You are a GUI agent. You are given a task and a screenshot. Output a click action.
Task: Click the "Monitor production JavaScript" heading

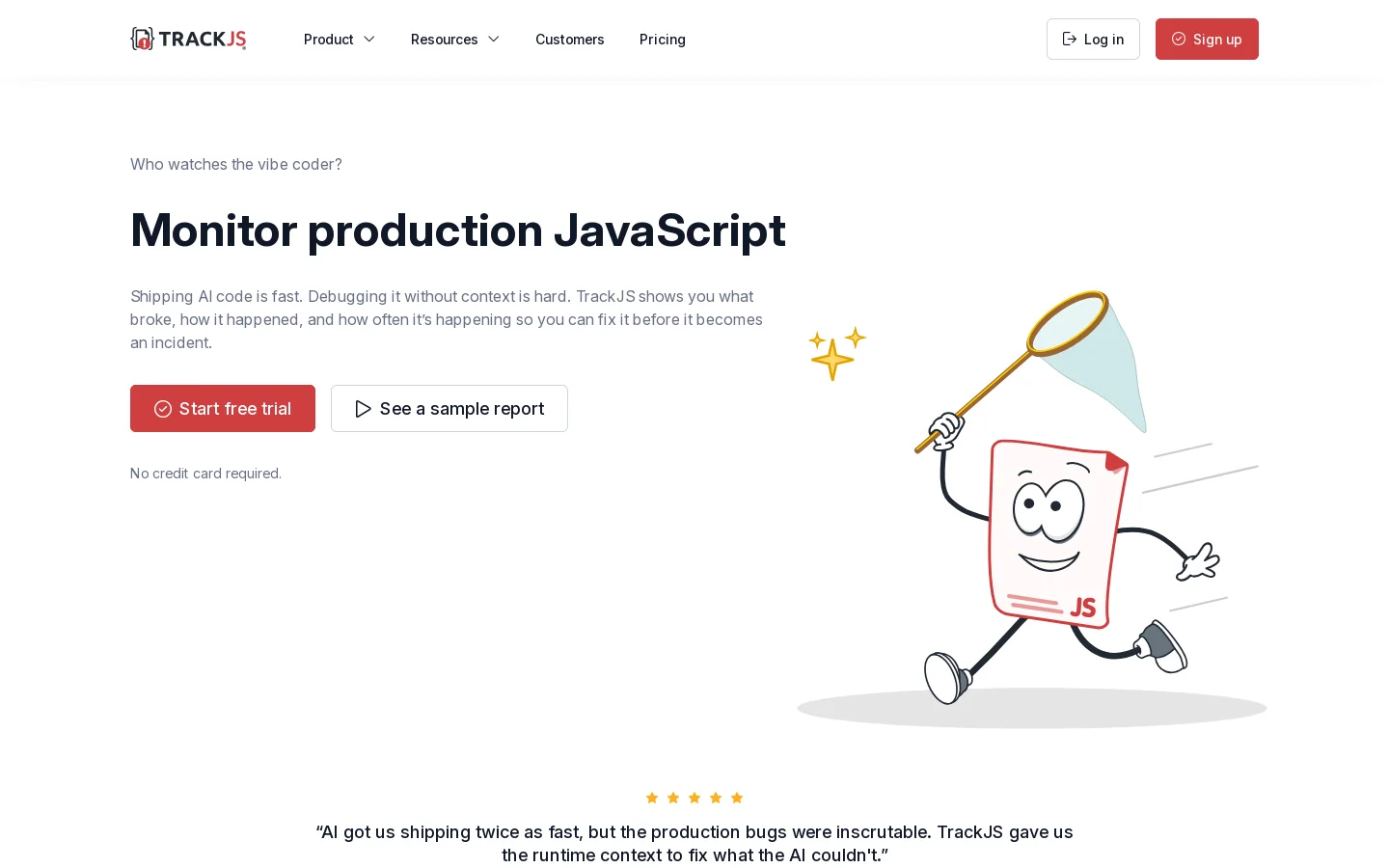(x=458, y=230)
